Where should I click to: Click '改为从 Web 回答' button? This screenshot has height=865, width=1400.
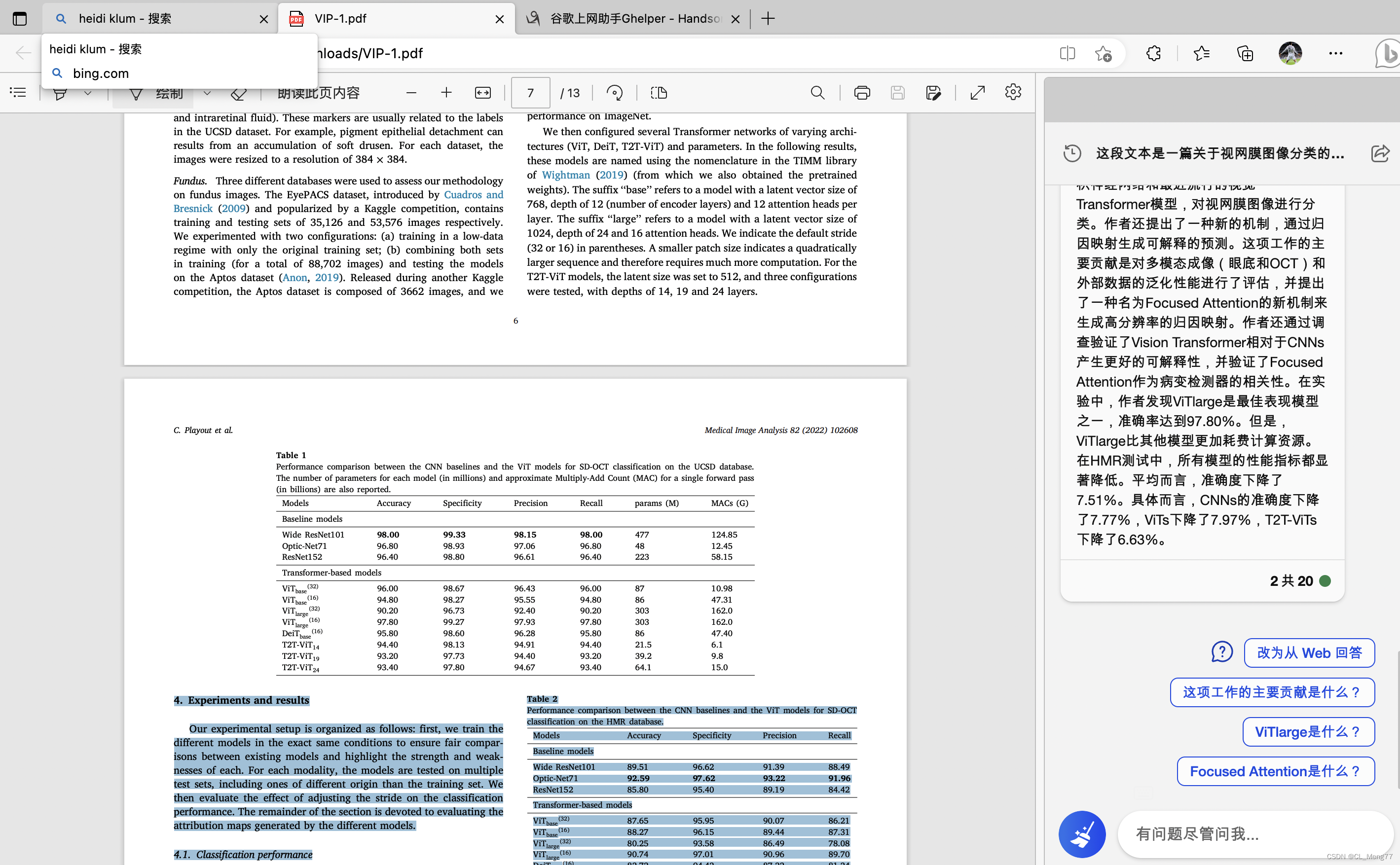point(1309,653)
